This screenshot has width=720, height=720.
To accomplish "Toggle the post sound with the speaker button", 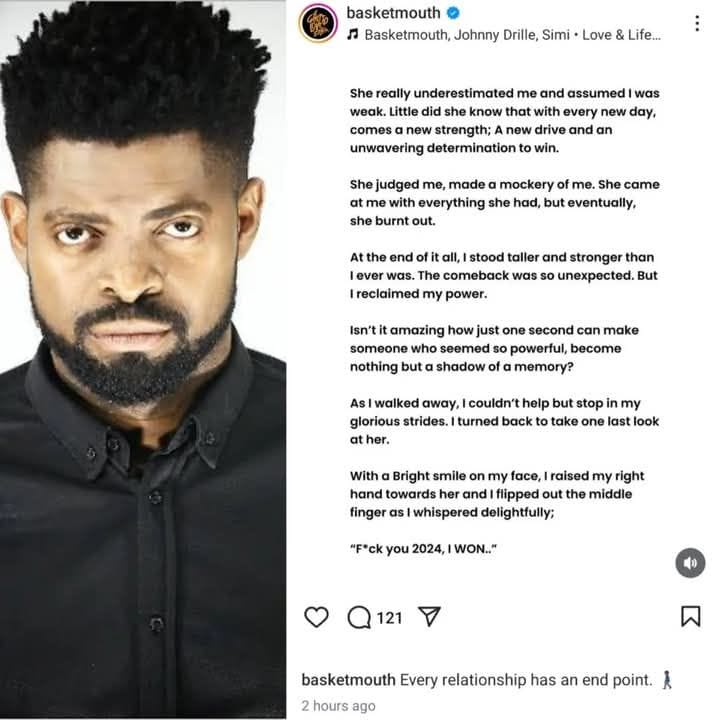I will [x=690, y=562].
